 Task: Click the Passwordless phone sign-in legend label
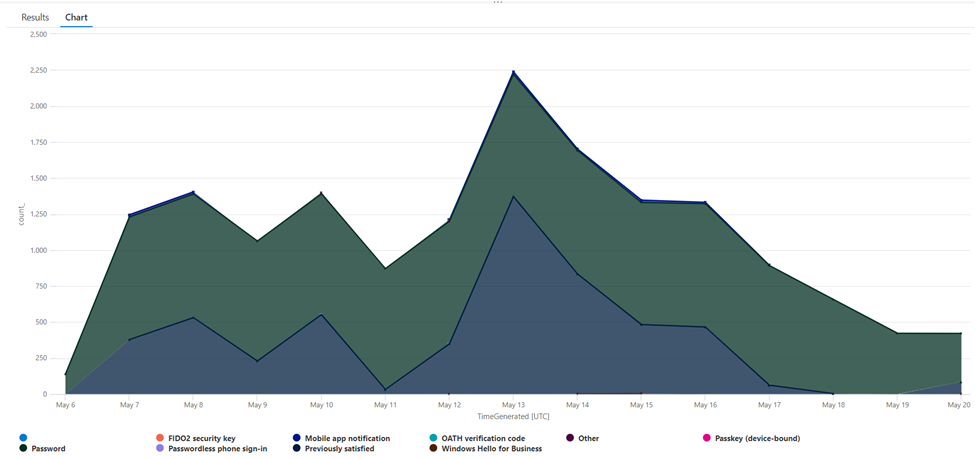click(x=218, y=448)
